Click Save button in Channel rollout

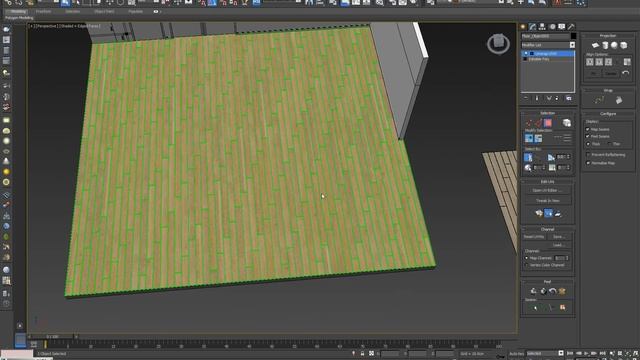[x=559, y=237]
